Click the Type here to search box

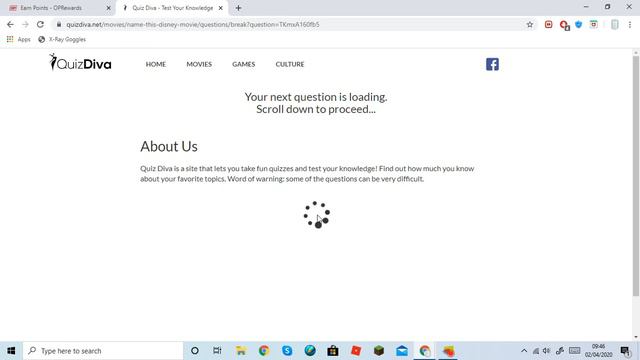click(103, 351)
